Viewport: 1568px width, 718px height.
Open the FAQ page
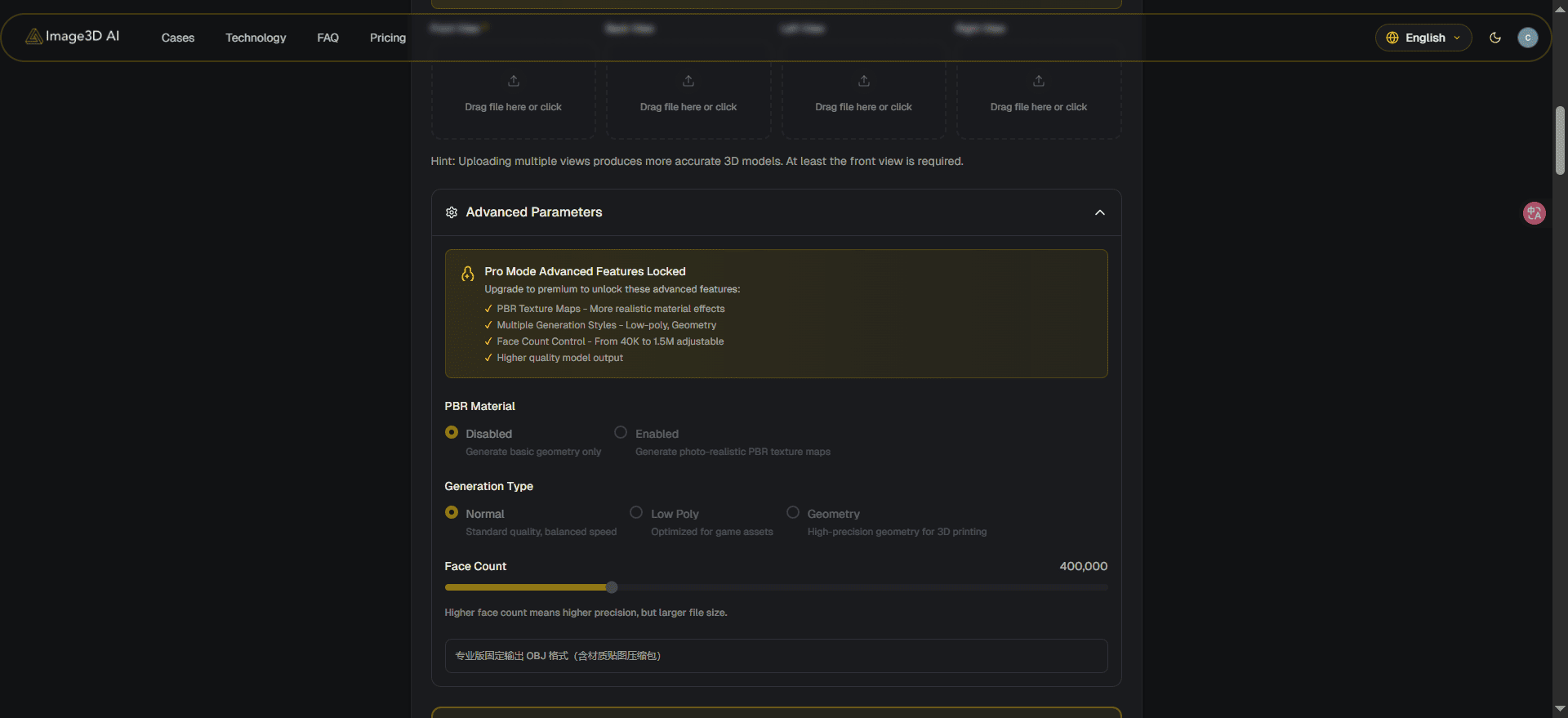point(327,38)
